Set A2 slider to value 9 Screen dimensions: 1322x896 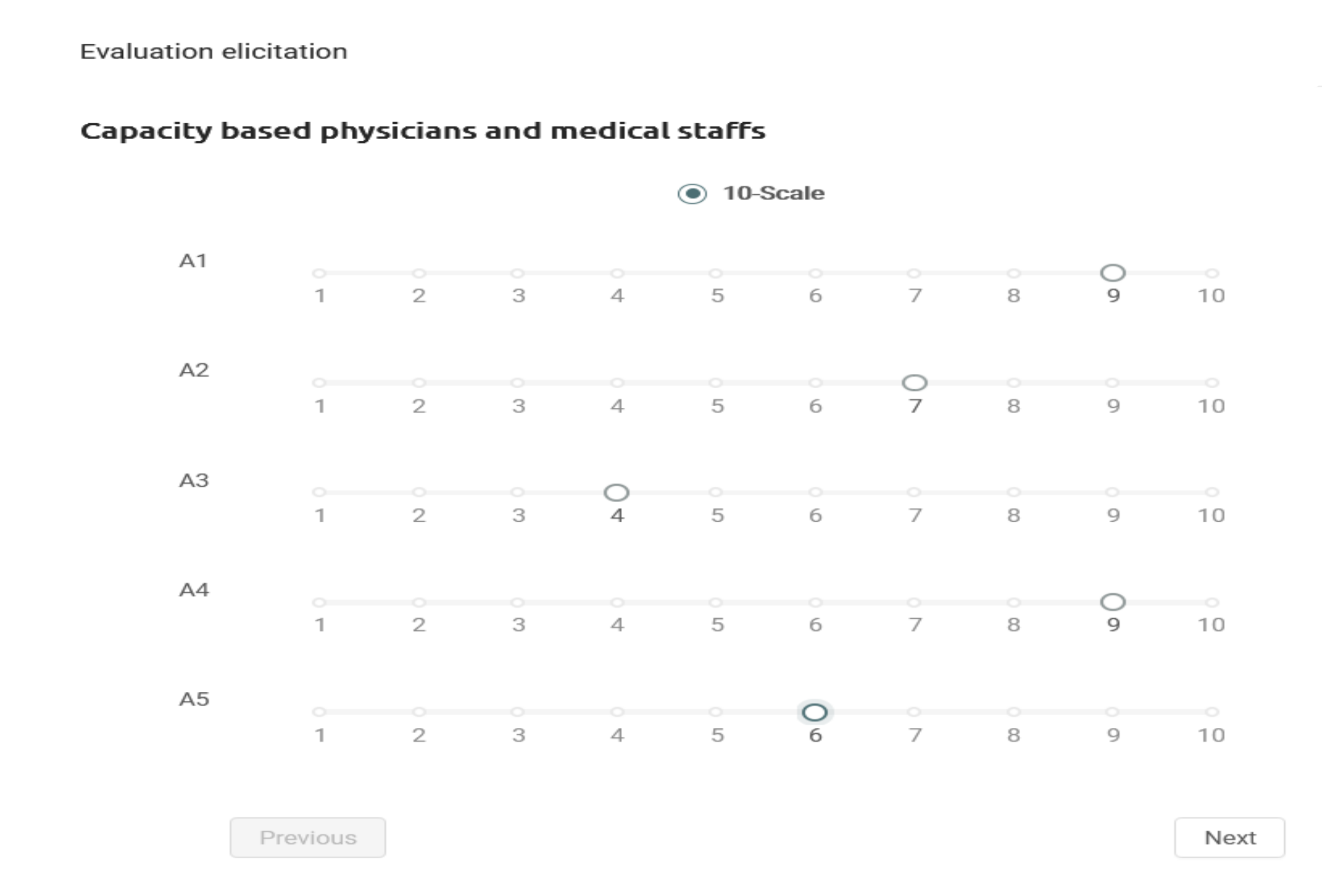pos(1113,383)
